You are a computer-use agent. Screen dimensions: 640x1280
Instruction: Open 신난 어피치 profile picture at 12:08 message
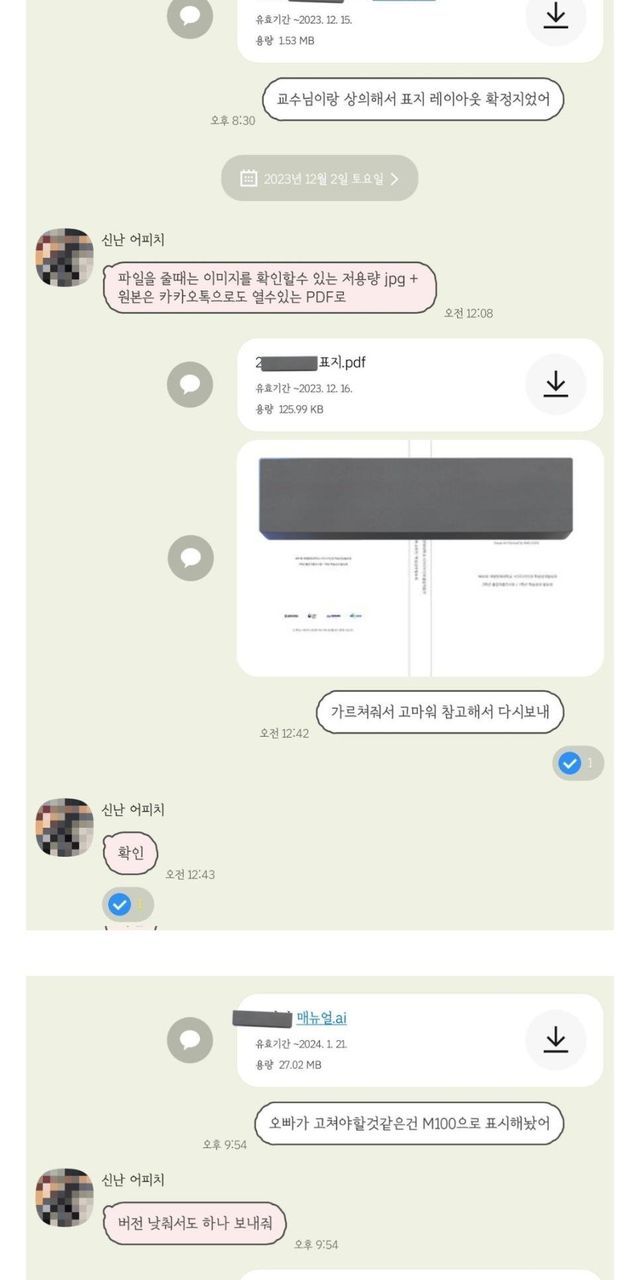pos(65,257)
